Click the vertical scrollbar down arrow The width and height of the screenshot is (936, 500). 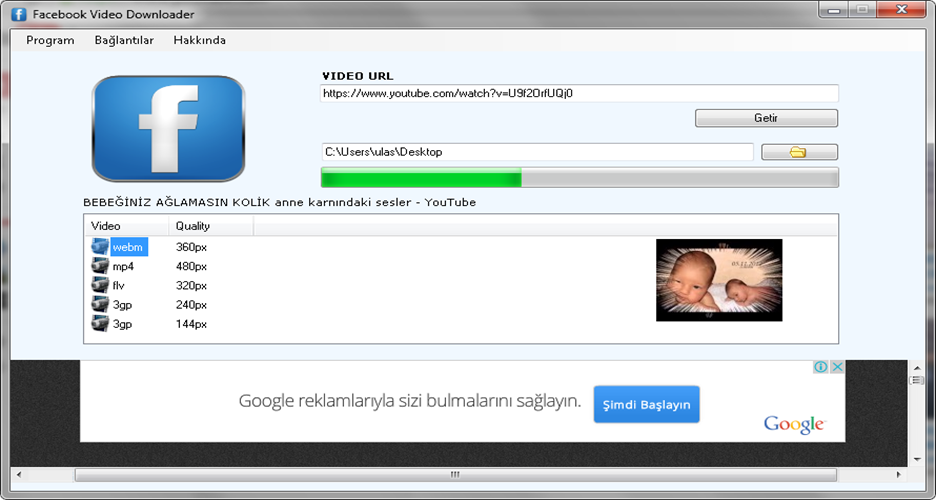click(917, 459)
